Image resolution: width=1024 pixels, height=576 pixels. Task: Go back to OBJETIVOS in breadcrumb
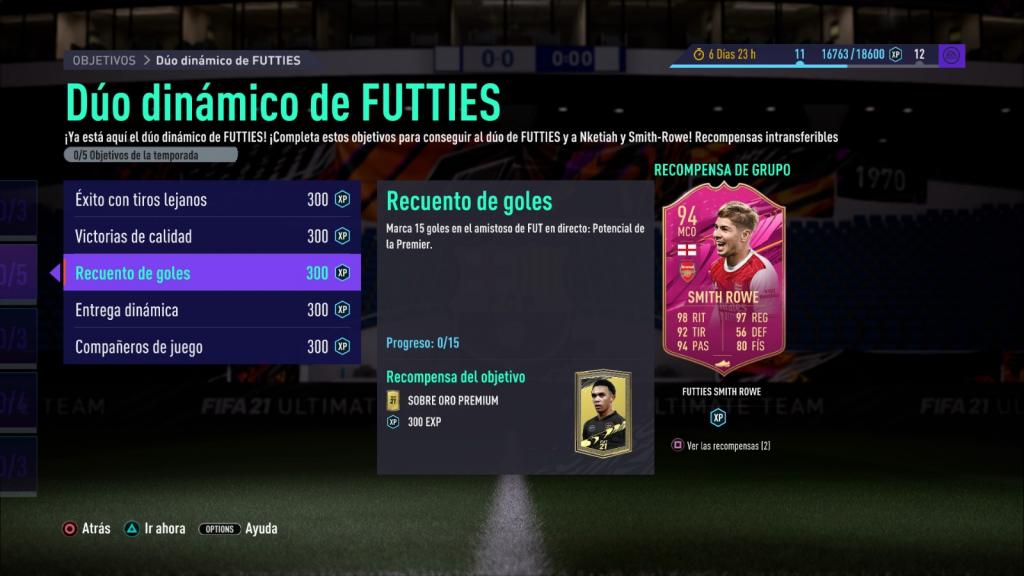[x=104, y=60]
